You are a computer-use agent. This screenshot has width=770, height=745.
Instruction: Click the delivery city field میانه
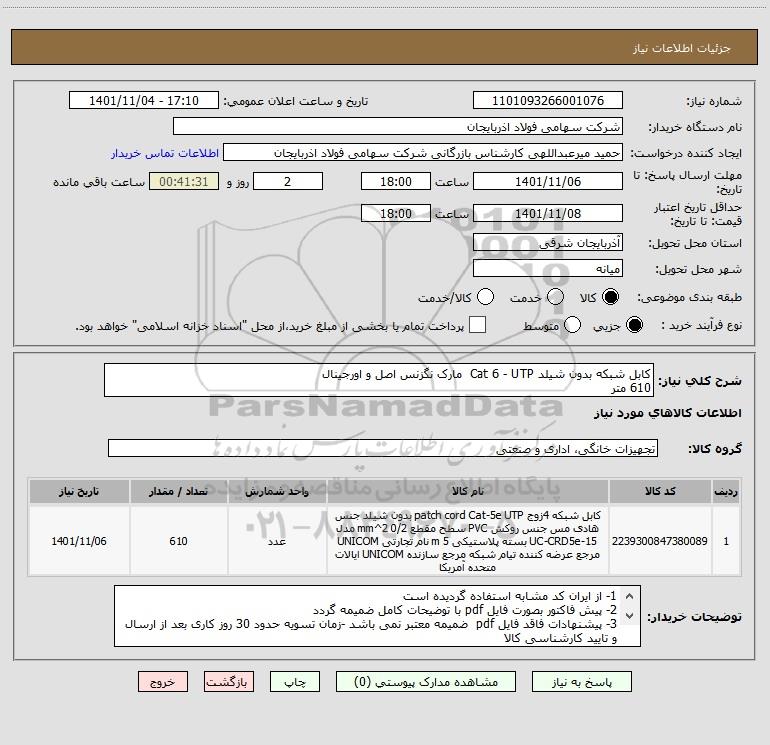(548, 268)
